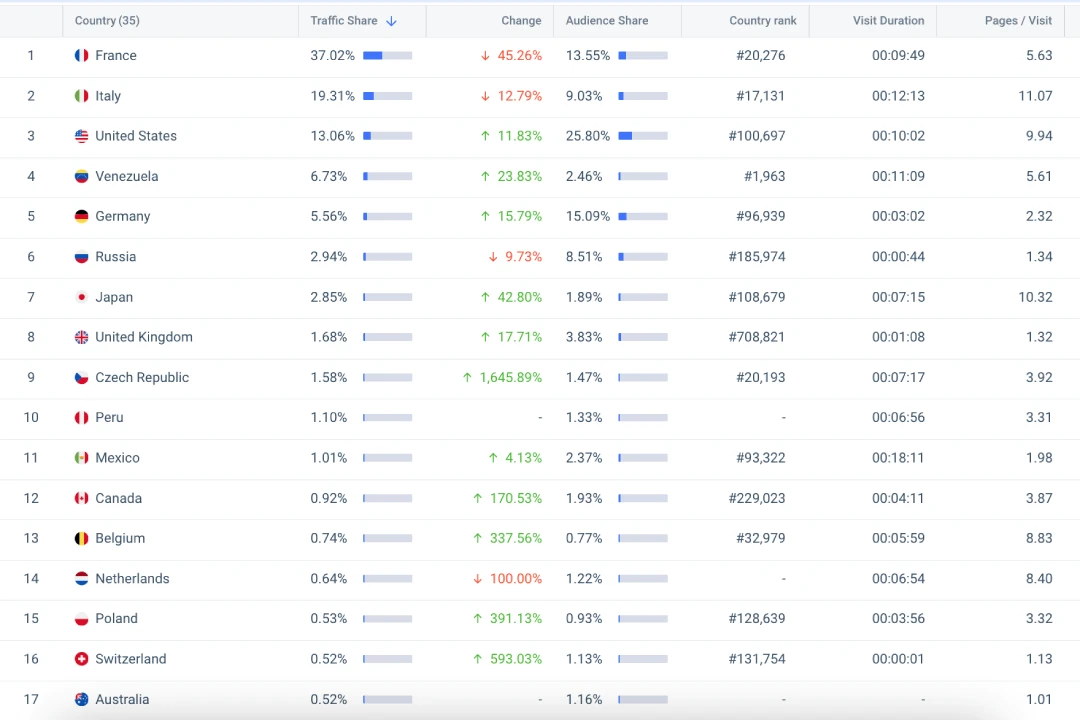Screen dimensions: 1080x720
Task: Sort by Visit Duration header
Action: click(x=888, y=21)
